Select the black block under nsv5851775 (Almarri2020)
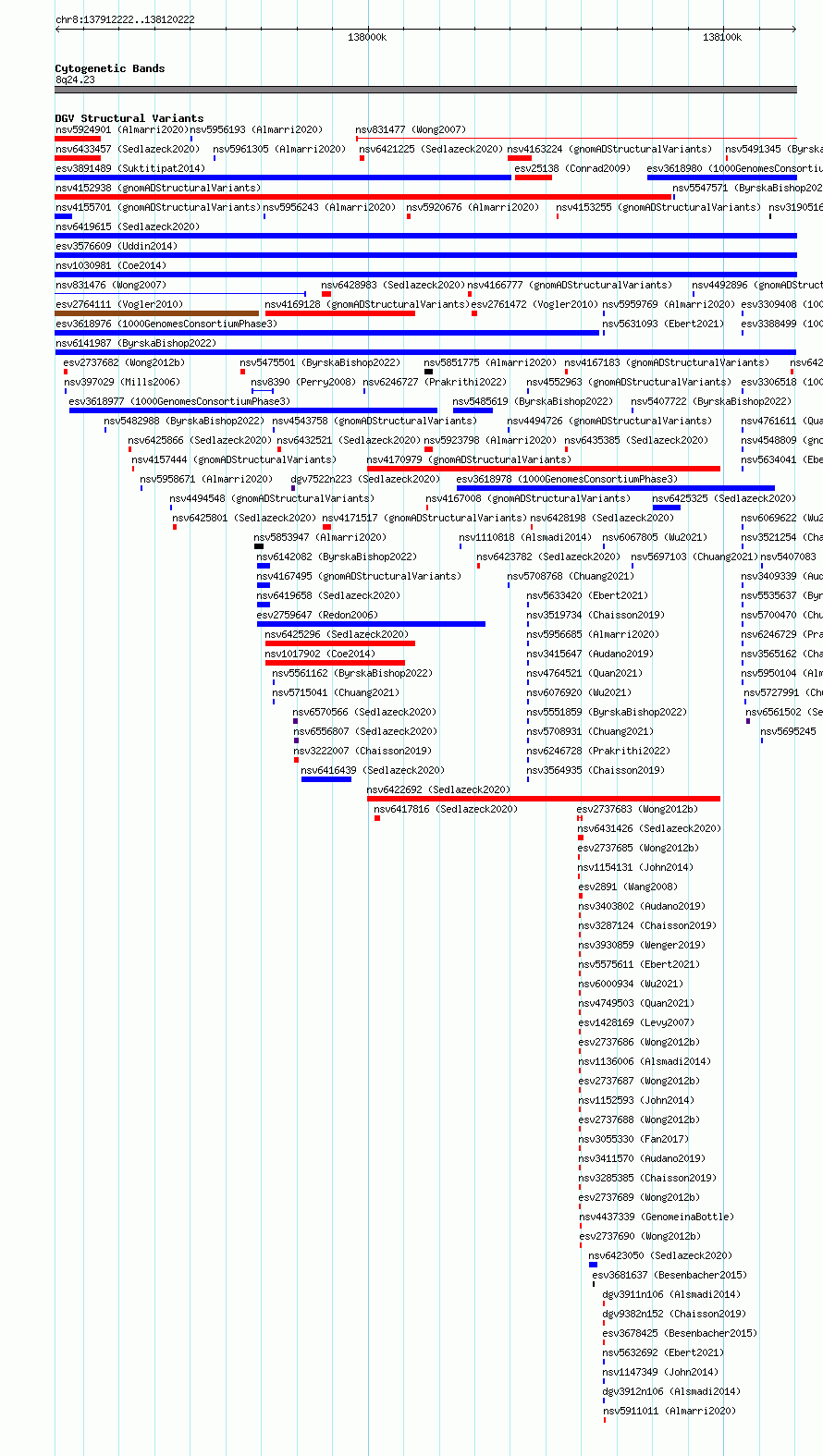This screenshot has height=1456, width=823. click(428, 372)
